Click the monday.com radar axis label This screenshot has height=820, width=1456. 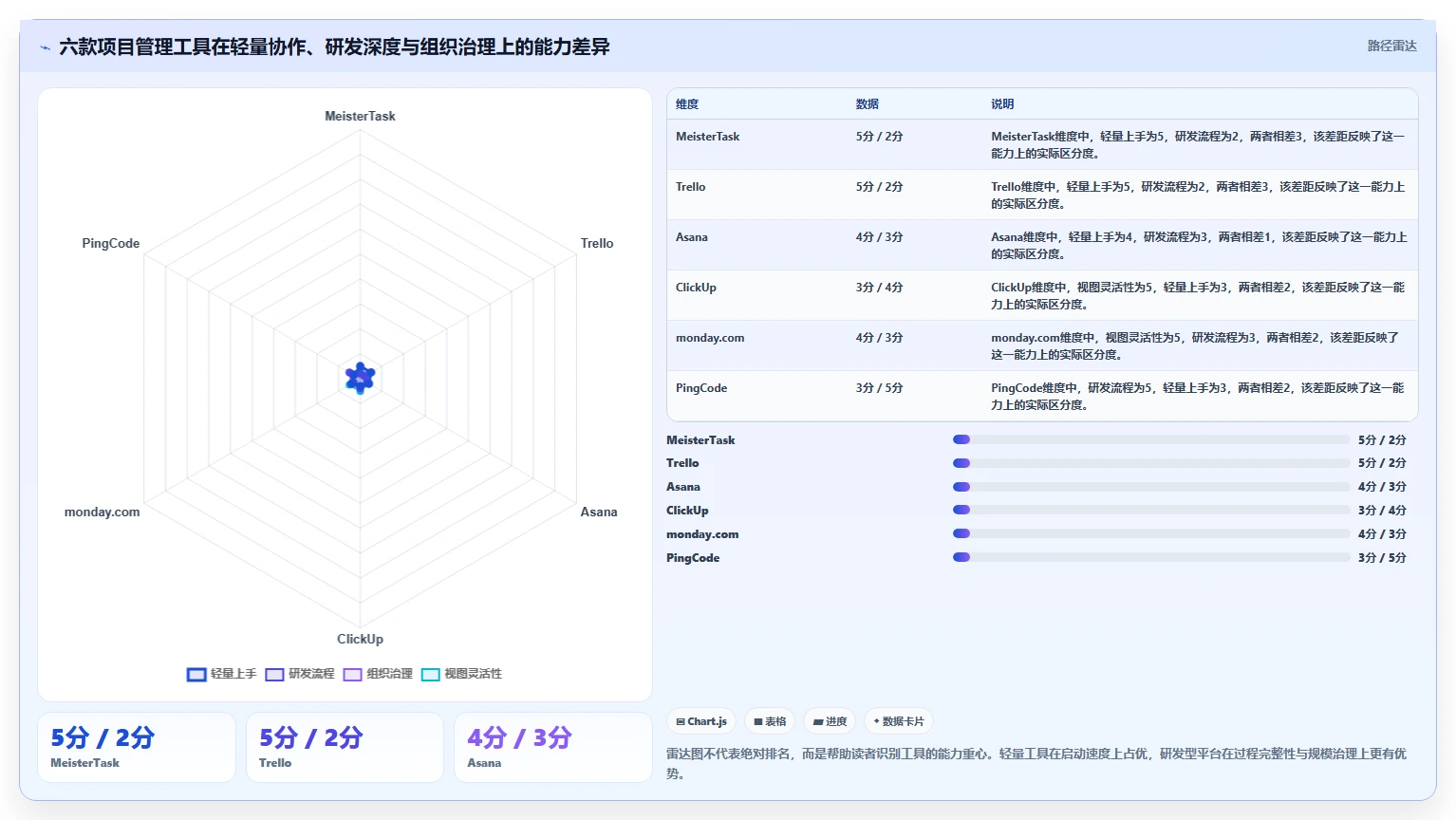tap(102, 512)
